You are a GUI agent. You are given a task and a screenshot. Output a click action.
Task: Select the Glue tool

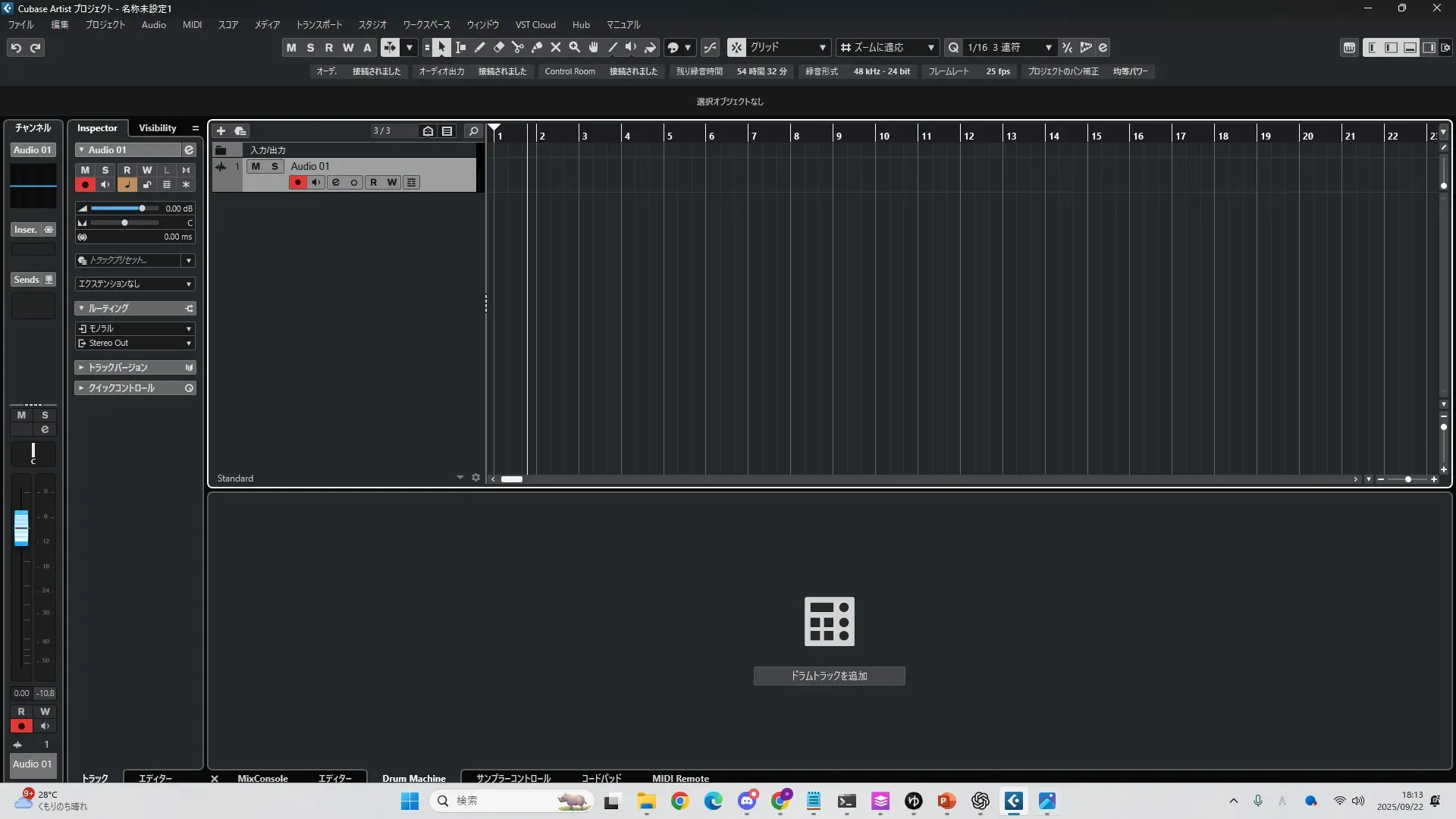pyautogui.click(x=537, y=47)
